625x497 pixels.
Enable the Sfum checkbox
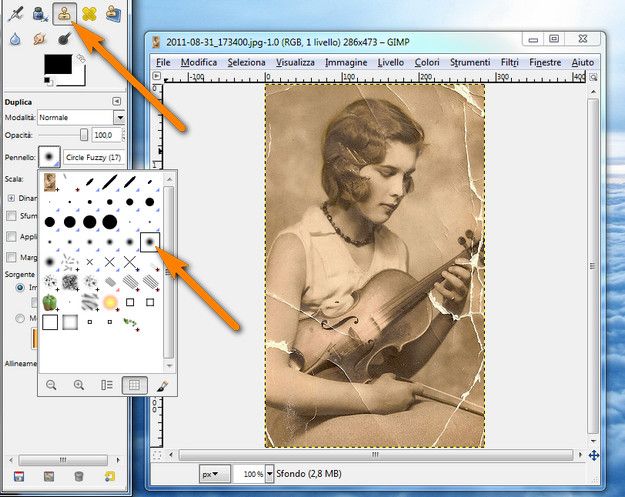coord(11,216)
